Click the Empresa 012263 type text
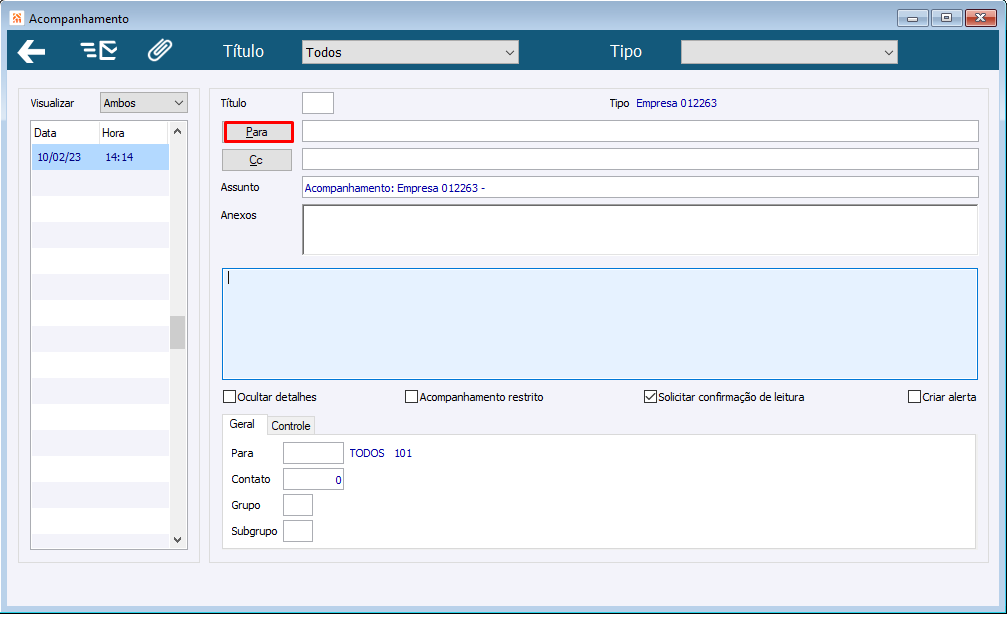The width and height of the screenshot is (1008, 618). [676, 103]
